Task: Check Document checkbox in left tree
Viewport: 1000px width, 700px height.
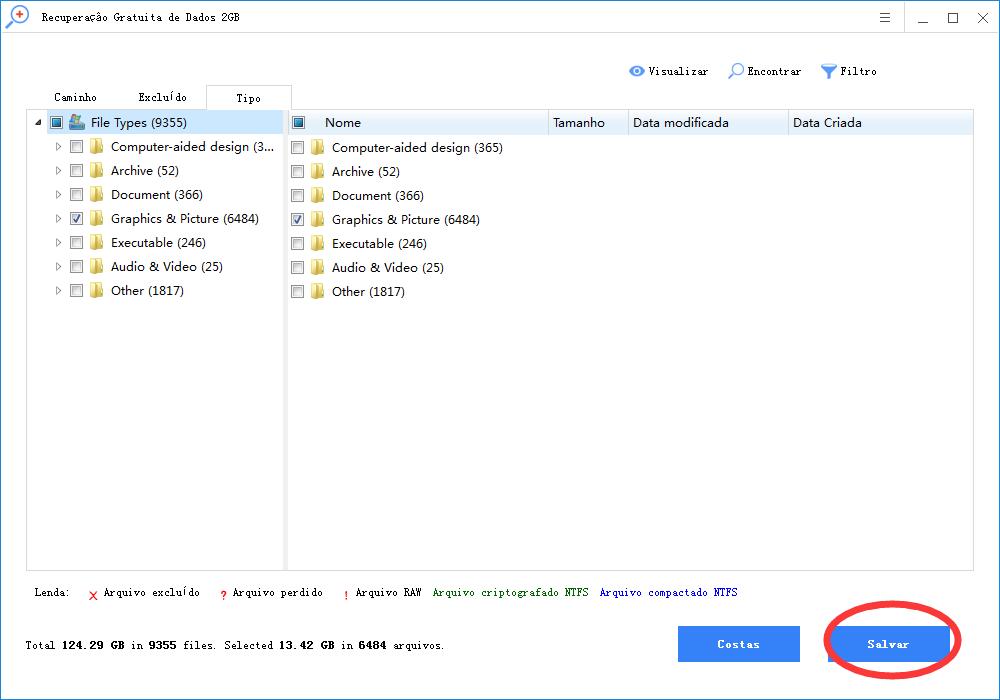Action: [77, 194]
